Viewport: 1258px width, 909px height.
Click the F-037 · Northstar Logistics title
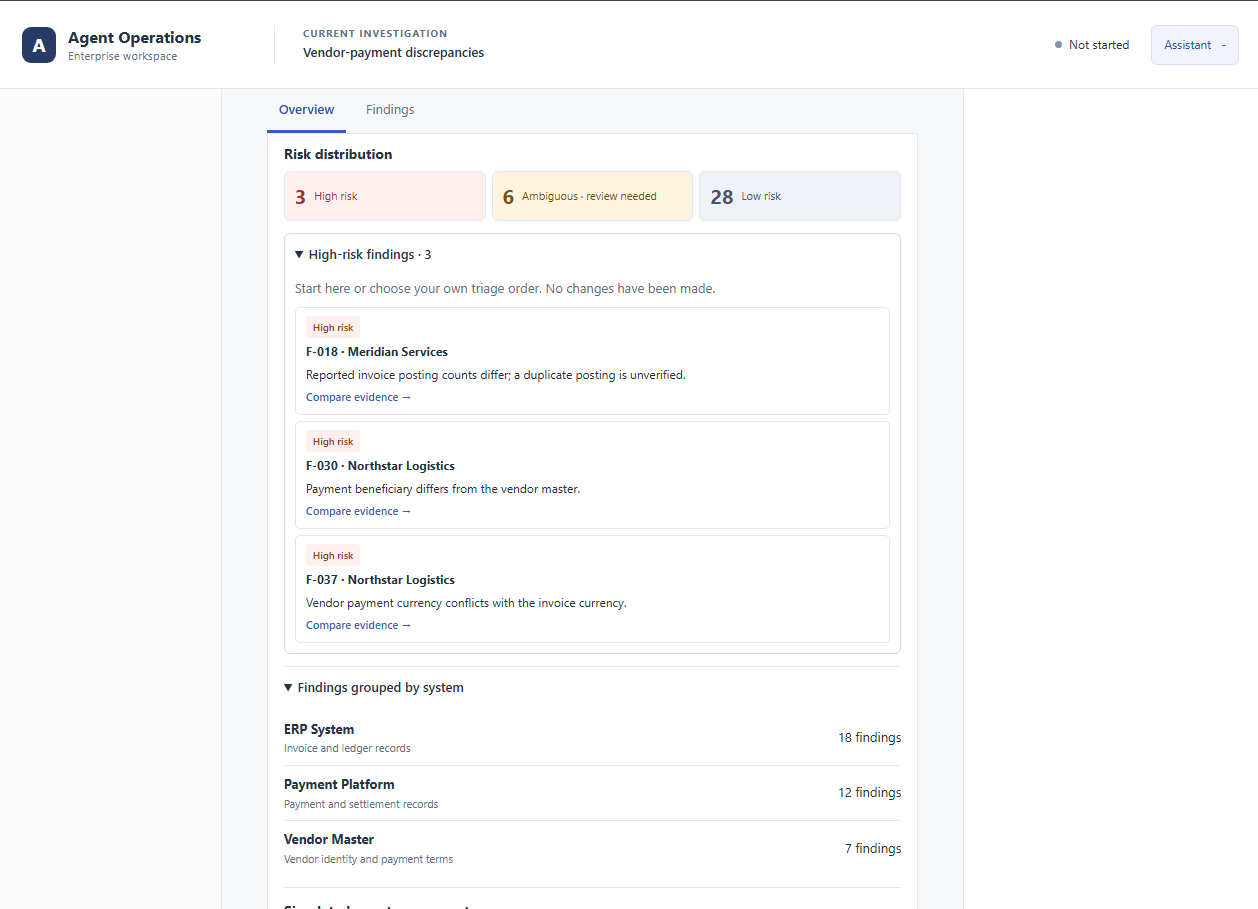380,580
